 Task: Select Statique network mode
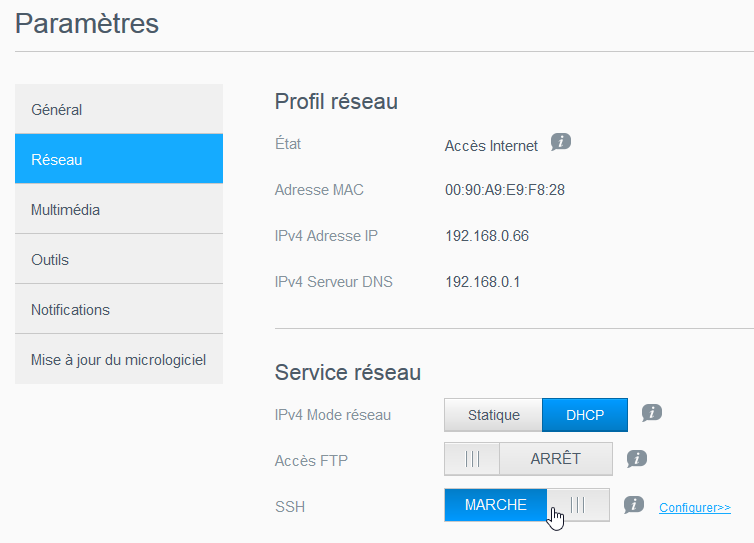tap(493, 415)
